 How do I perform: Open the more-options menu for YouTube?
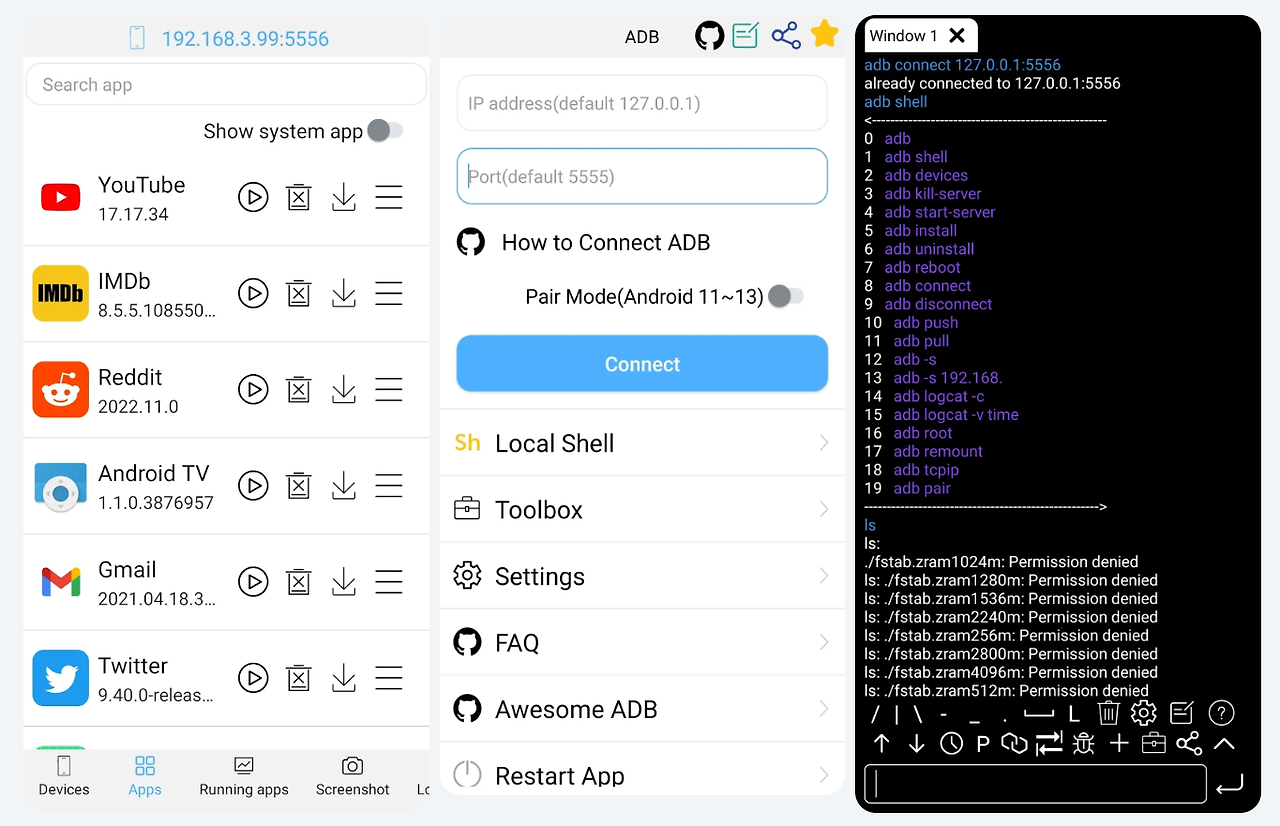coord(389,197)
